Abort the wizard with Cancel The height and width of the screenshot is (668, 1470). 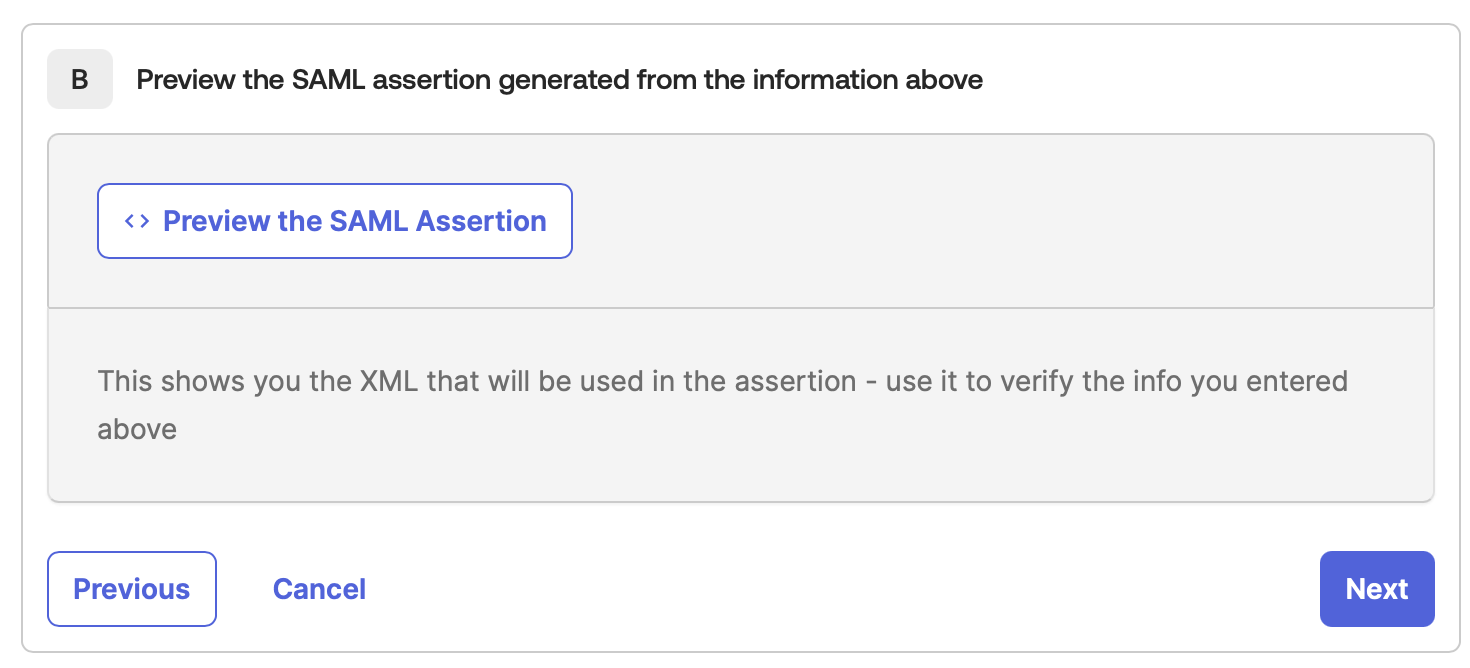point(319,589)
